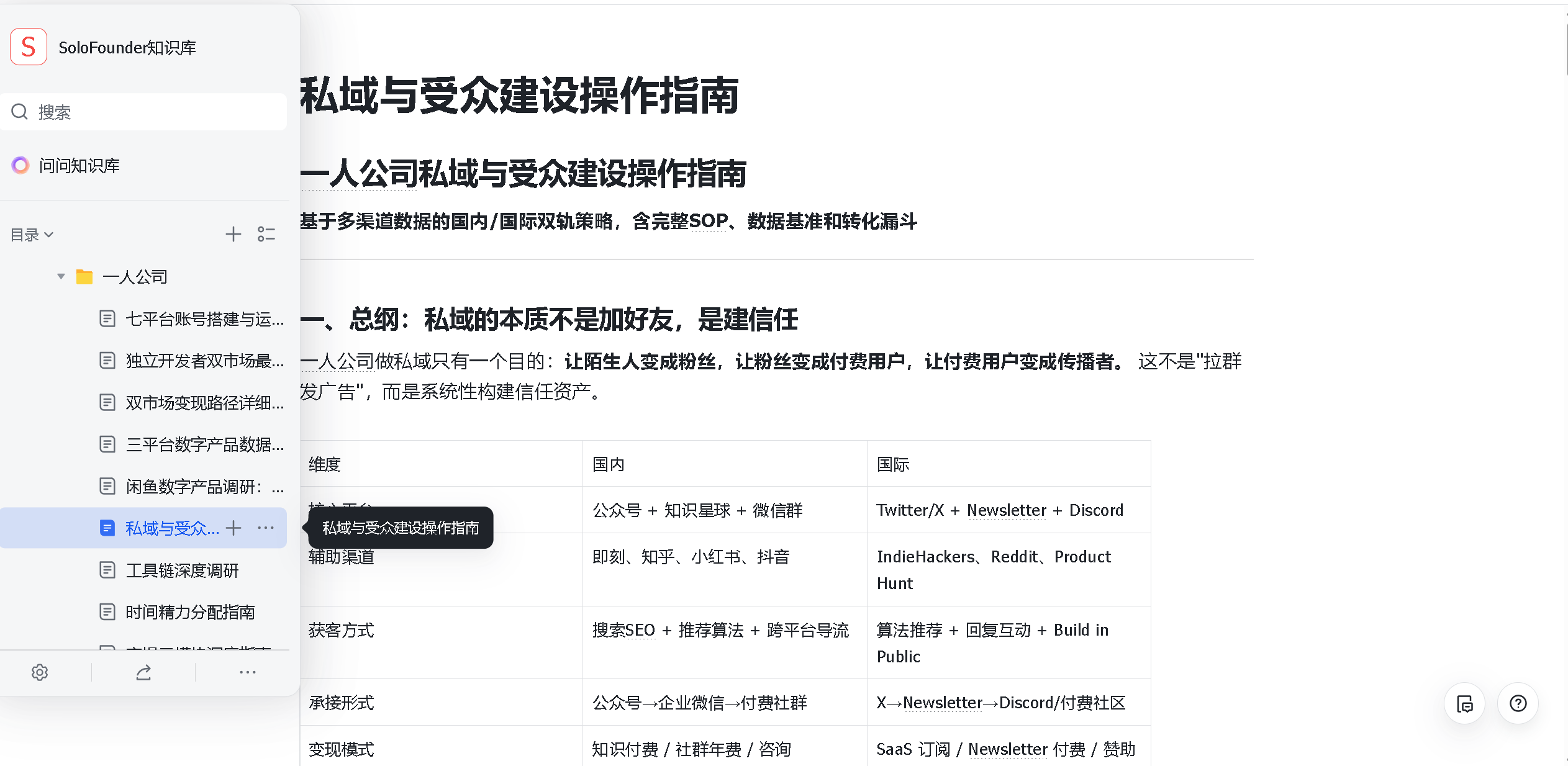The height and width of the screenshot is (766, 1568).
Task: Click document icon of 三平台数字产品数据
Action: [x=107, y=444]
